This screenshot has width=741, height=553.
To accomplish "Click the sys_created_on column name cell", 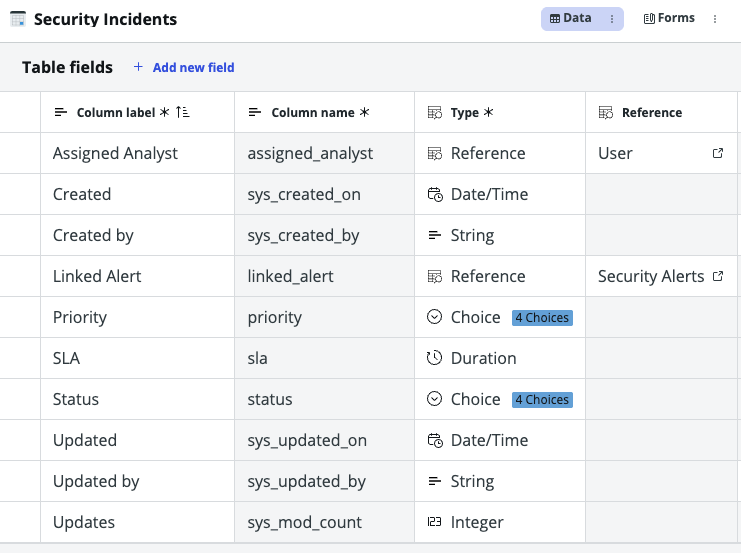I will 325,194.
